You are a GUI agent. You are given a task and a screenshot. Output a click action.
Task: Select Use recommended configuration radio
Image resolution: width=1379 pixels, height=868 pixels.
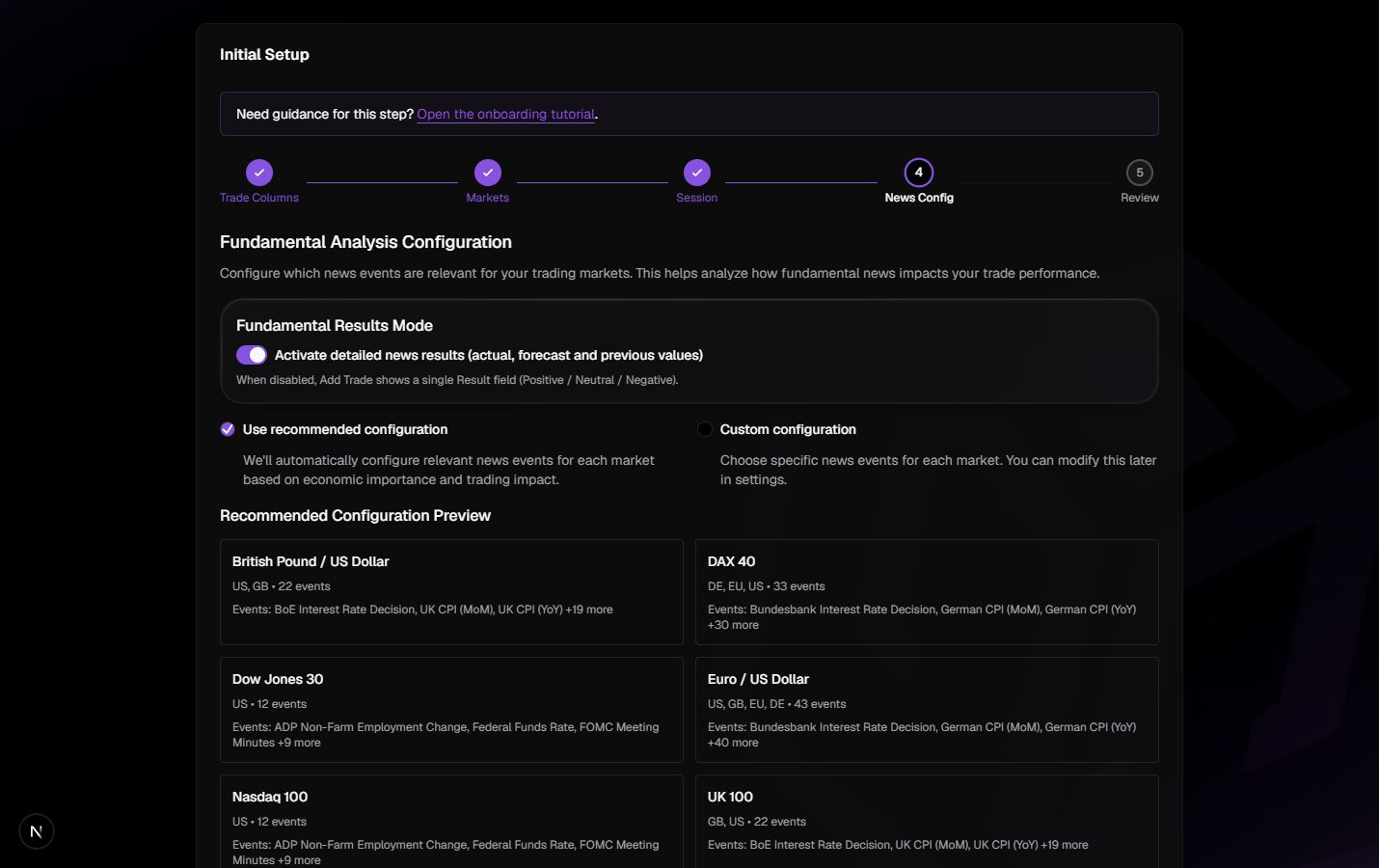228,429
